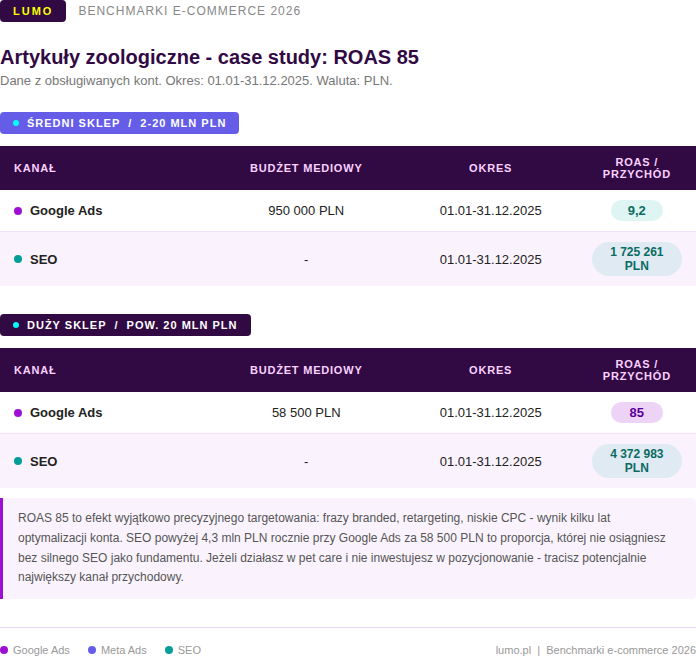Click the '9,2' ROAS pill
Viewport: 696px width, 657px height.
pyautogui.click(x=637, y=211)
